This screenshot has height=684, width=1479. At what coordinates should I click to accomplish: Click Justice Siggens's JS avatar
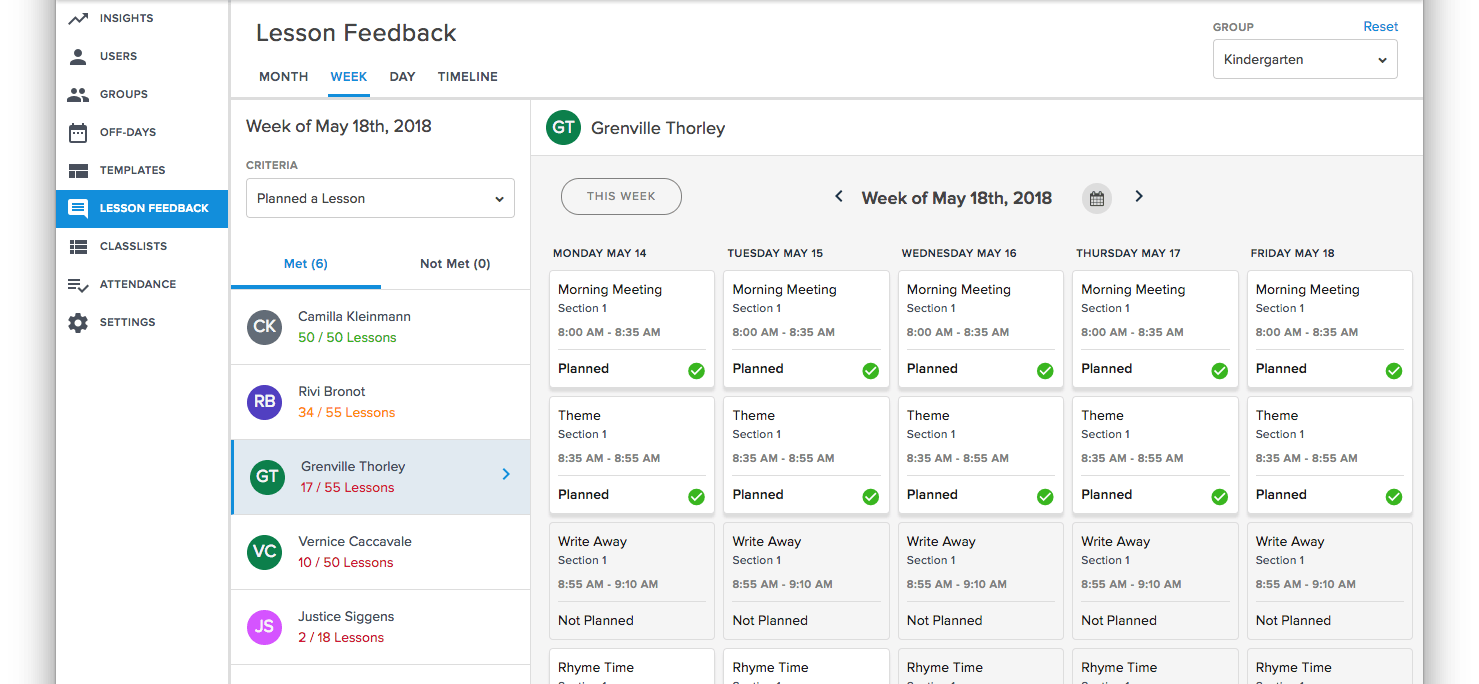coord(265,627)
